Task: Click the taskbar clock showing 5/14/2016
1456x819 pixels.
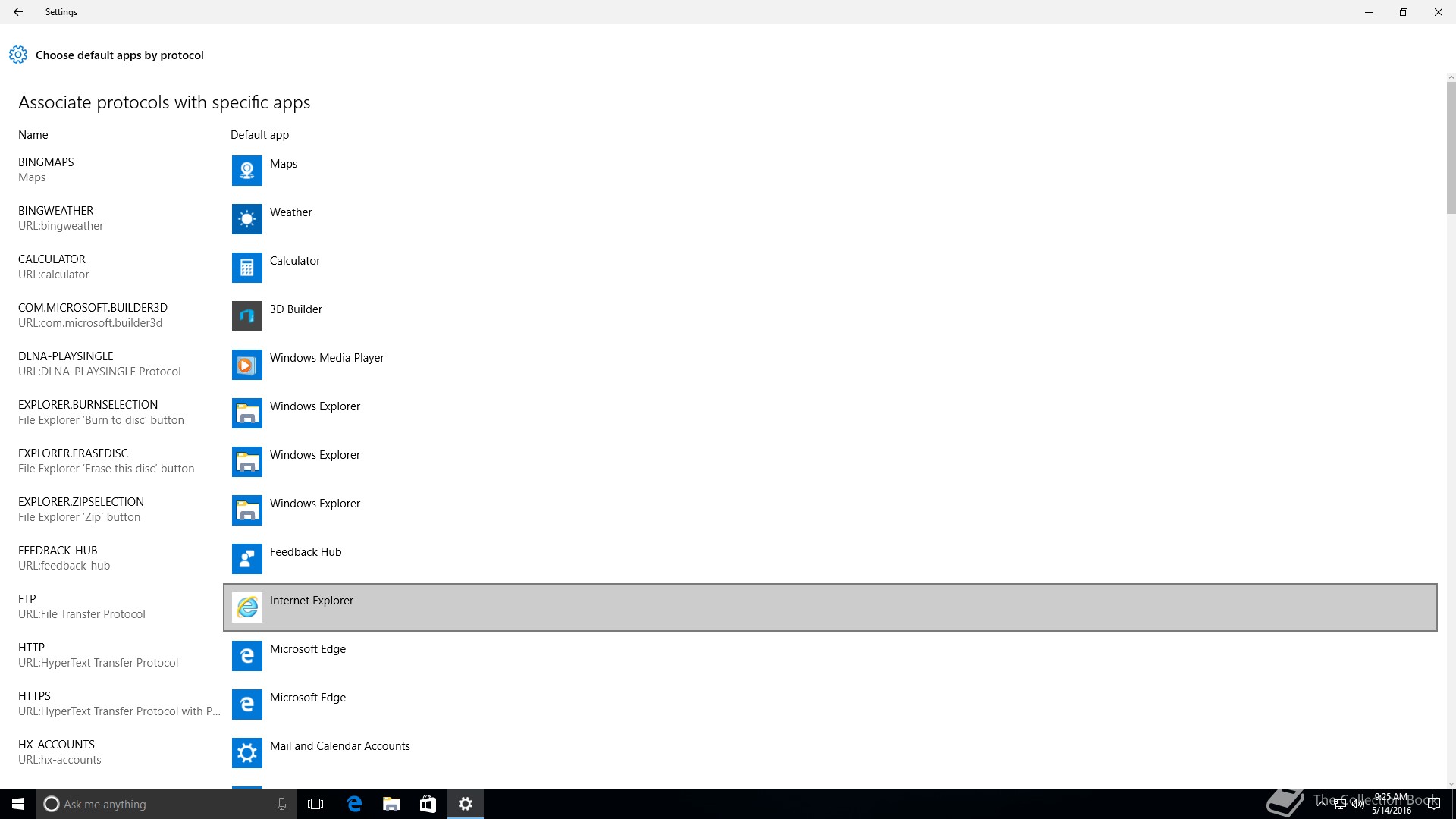Action: point(1392,804)
